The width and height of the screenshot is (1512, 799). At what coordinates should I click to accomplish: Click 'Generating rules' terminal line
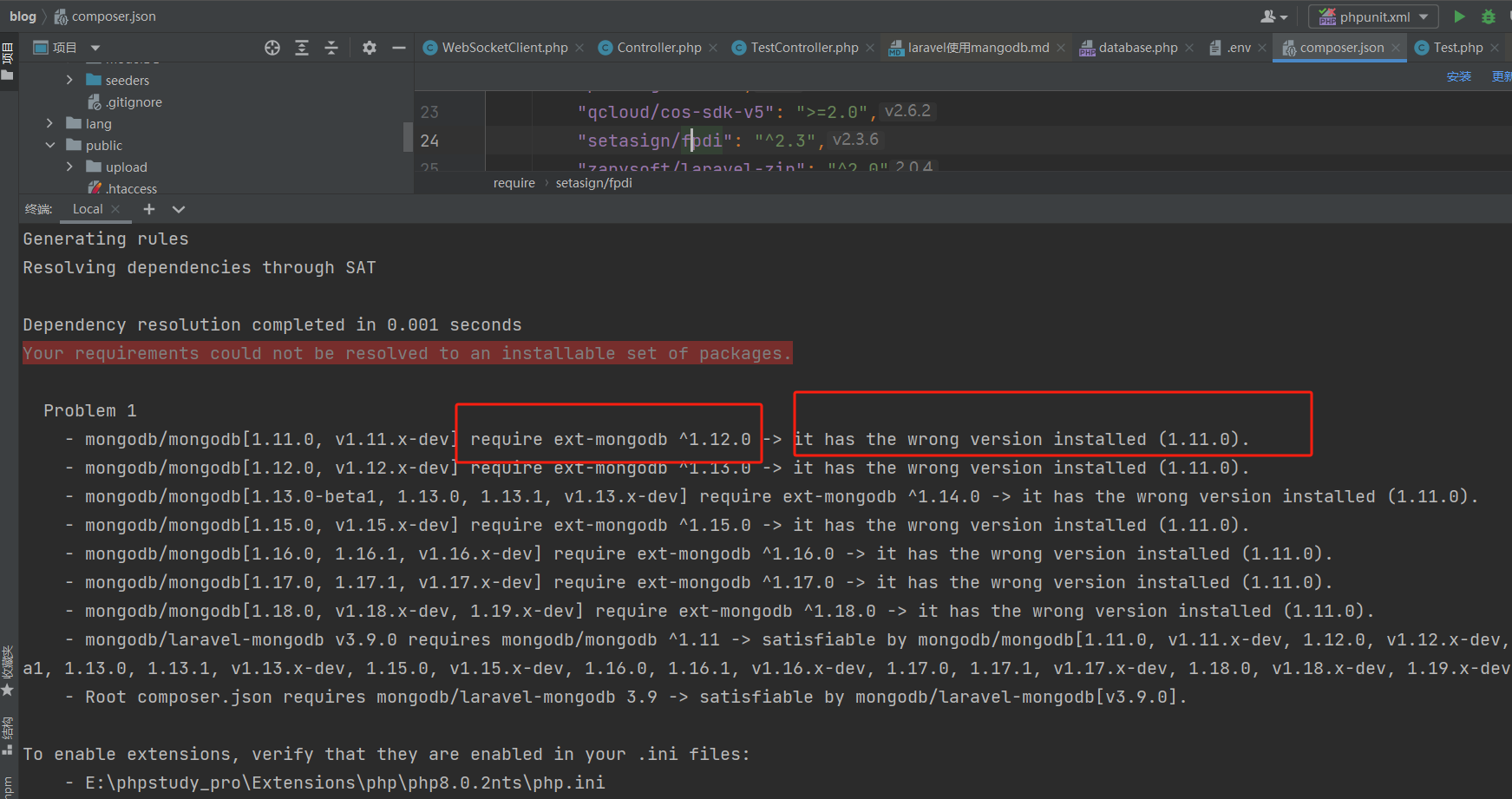[x=106, y=239]
